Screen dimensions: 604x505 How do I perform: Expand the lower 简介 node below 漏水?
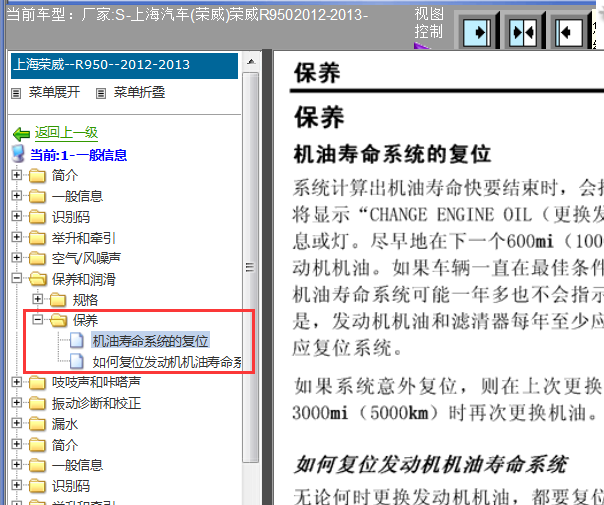[x=17, y=444]
